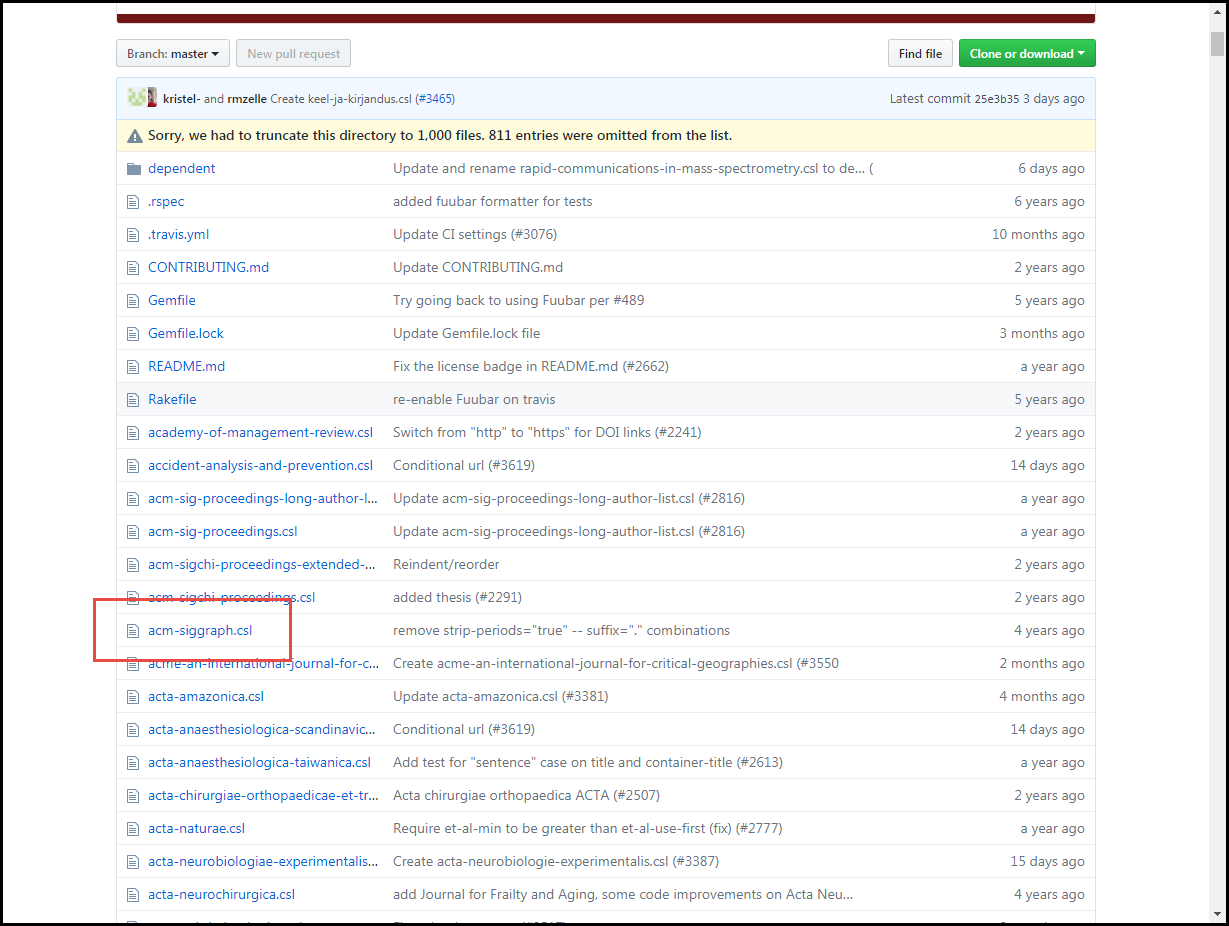Open academy-of-management-review.csl
The height and width of the screenshot is (926, 1229).
pyautogui.click(x=261, y=432)
